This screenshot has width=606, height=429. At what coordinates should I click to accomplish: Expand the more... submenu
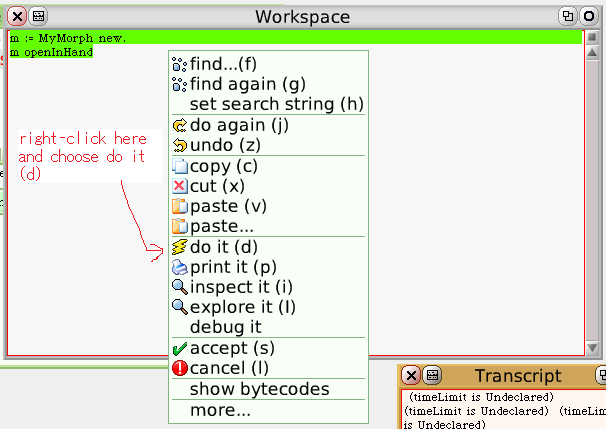pyautogui.click(x=220, y=410)
